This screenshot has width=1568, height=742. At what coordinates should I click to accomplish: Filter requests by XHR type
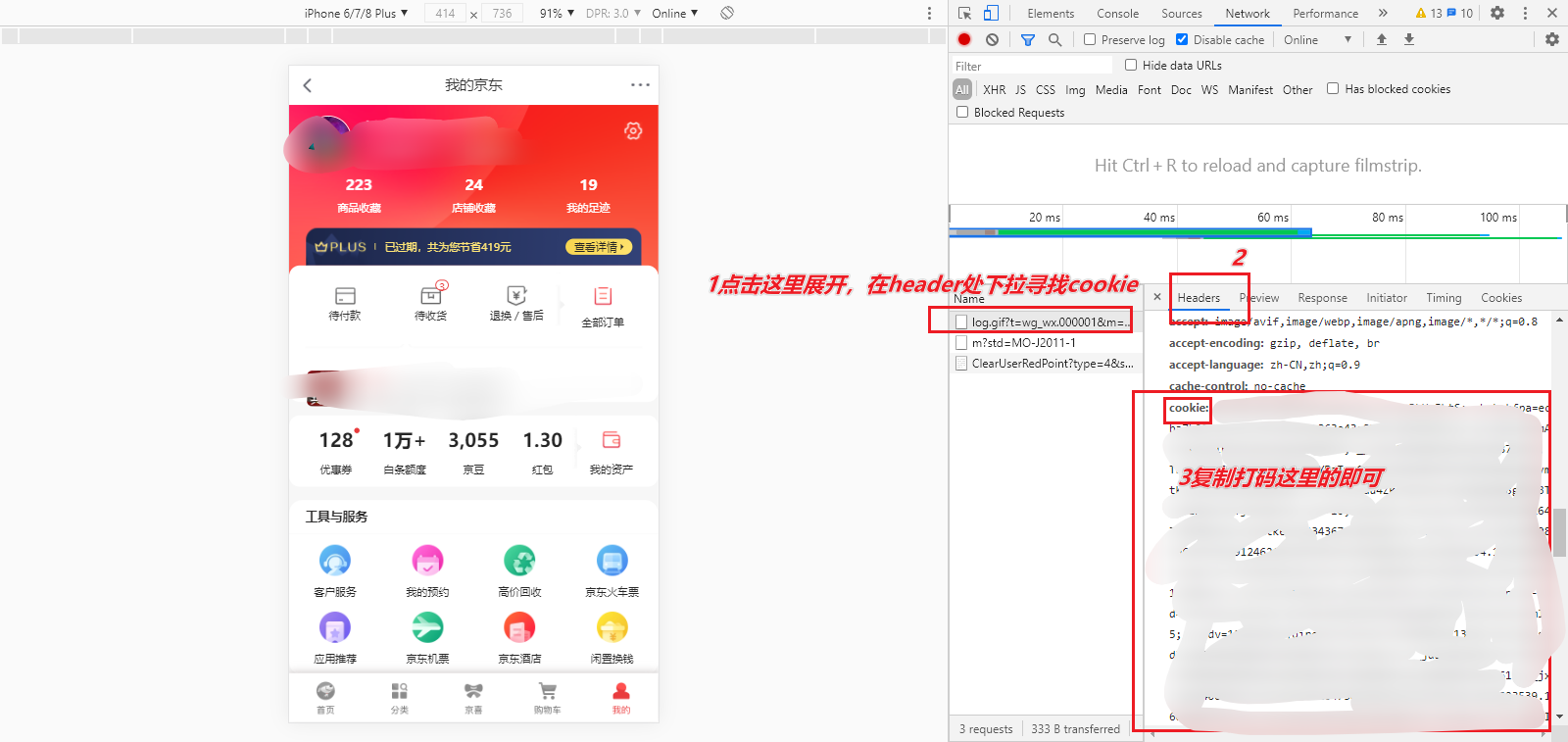coord(994,89)
